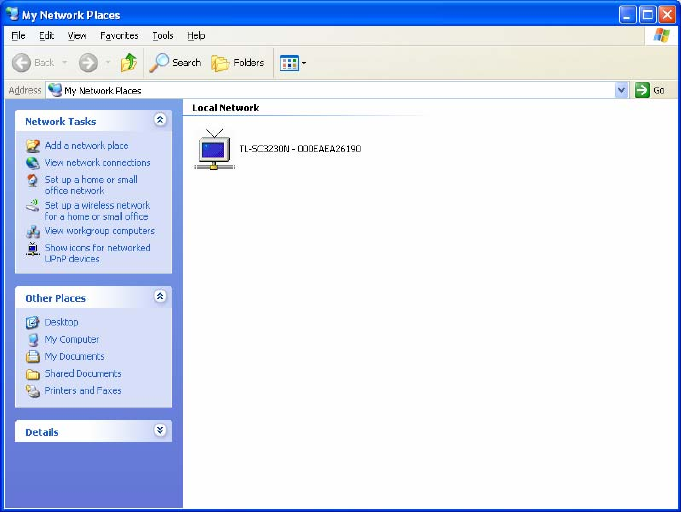Open the Edit menu
This screenshot has width=681, height=512.
coord(46,36)
